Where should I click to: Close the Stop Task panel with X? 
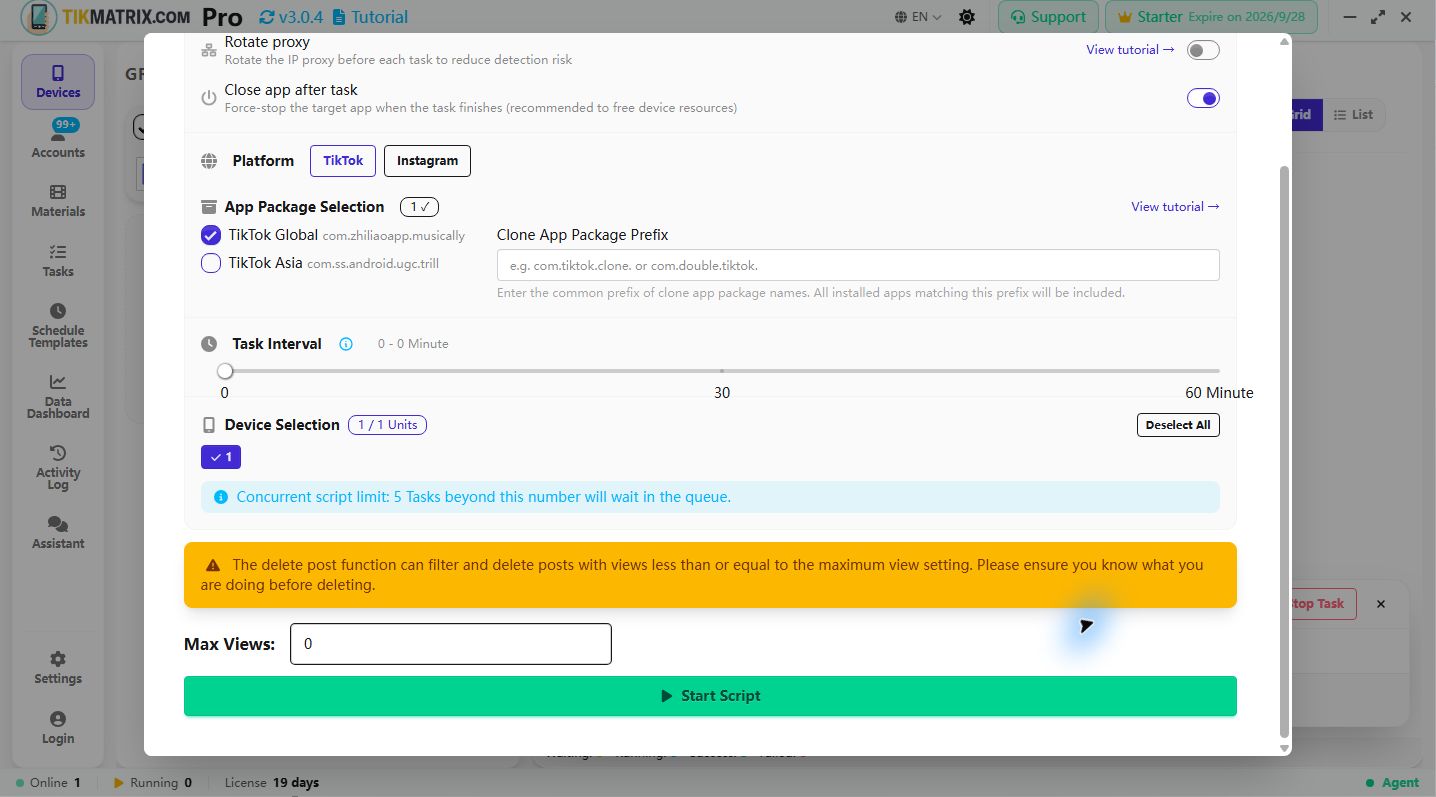pos(1381,604)
